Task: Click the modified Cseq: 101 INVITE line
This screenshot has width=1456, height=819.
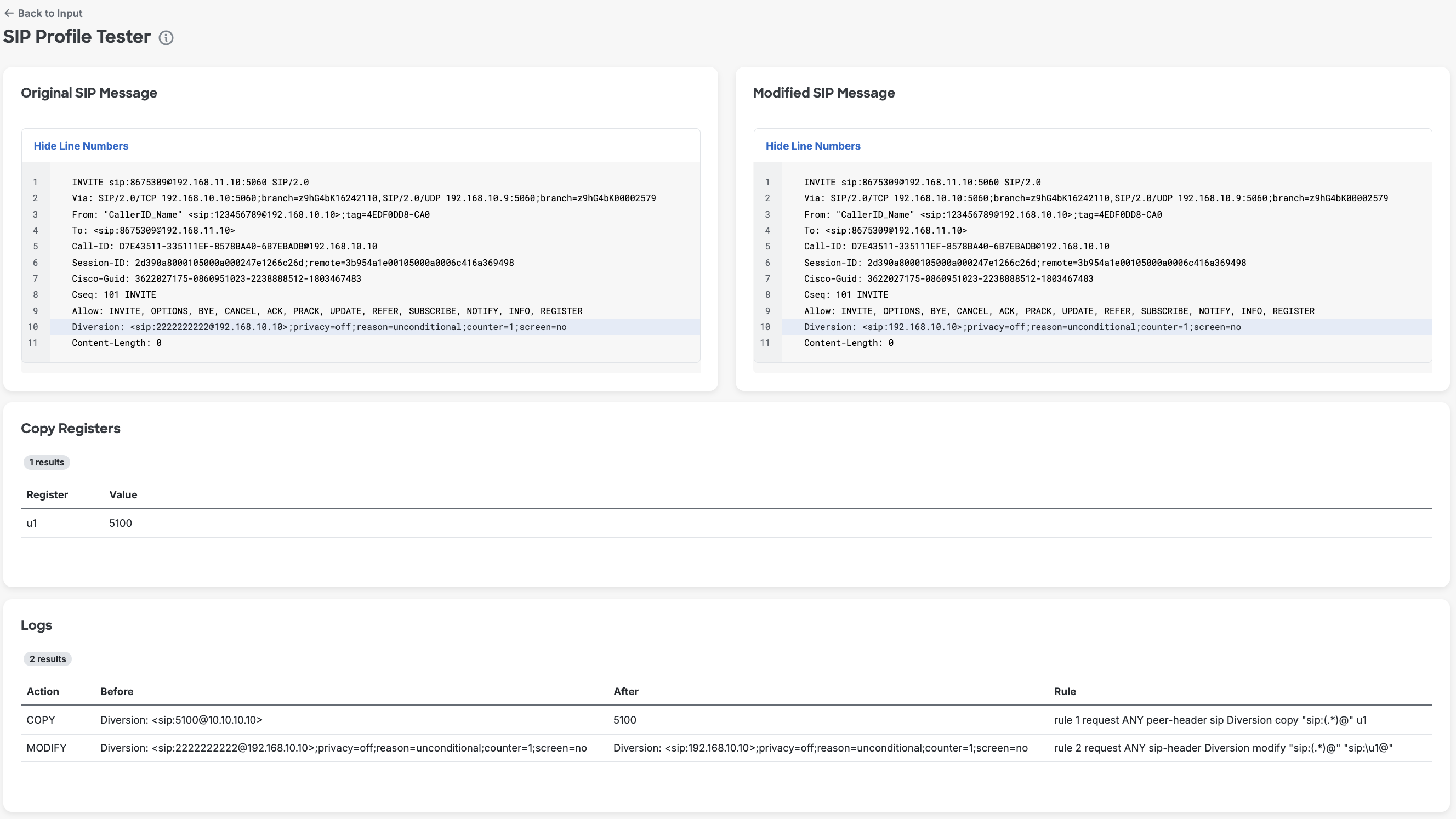Action: tap(845, 294)
